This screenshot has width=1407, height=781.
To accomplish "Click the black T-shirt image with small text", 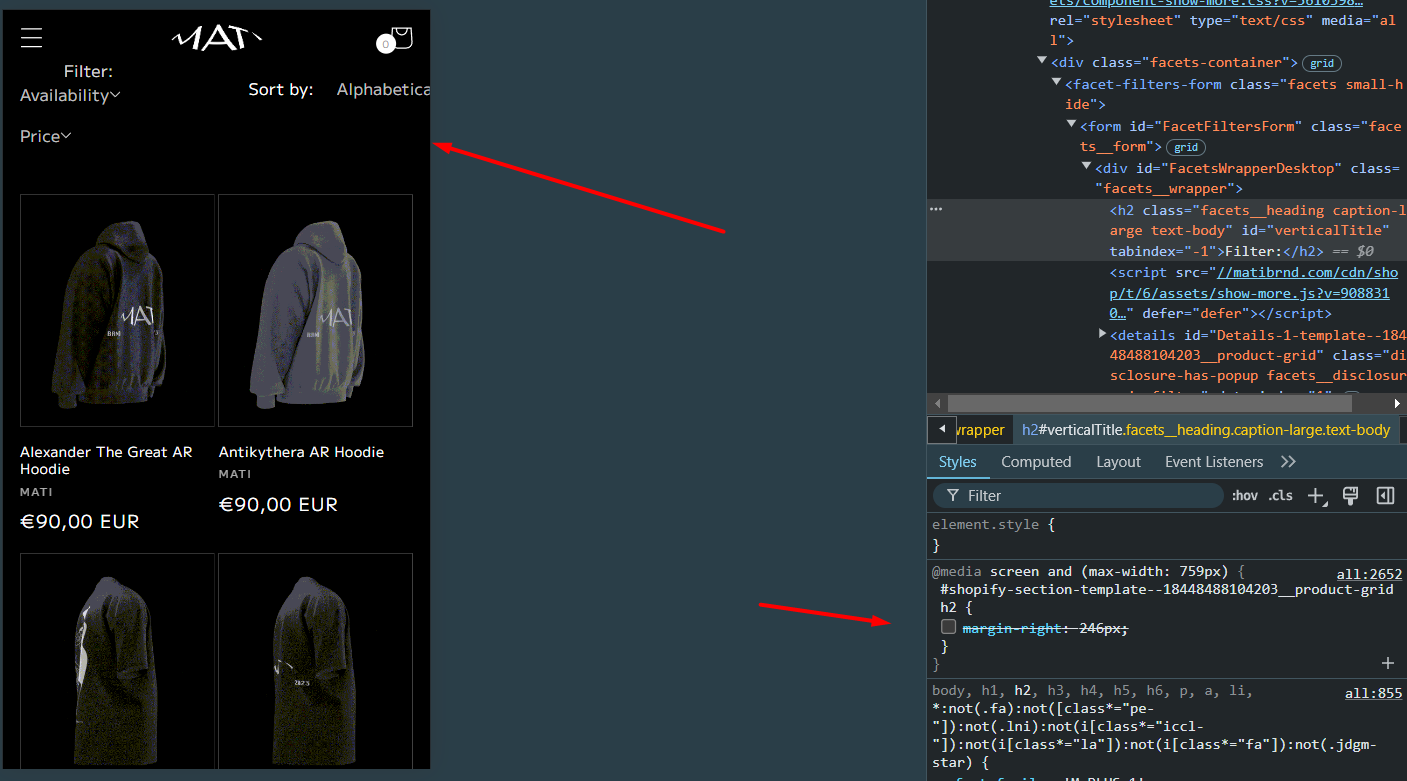I will coord(315,661).
